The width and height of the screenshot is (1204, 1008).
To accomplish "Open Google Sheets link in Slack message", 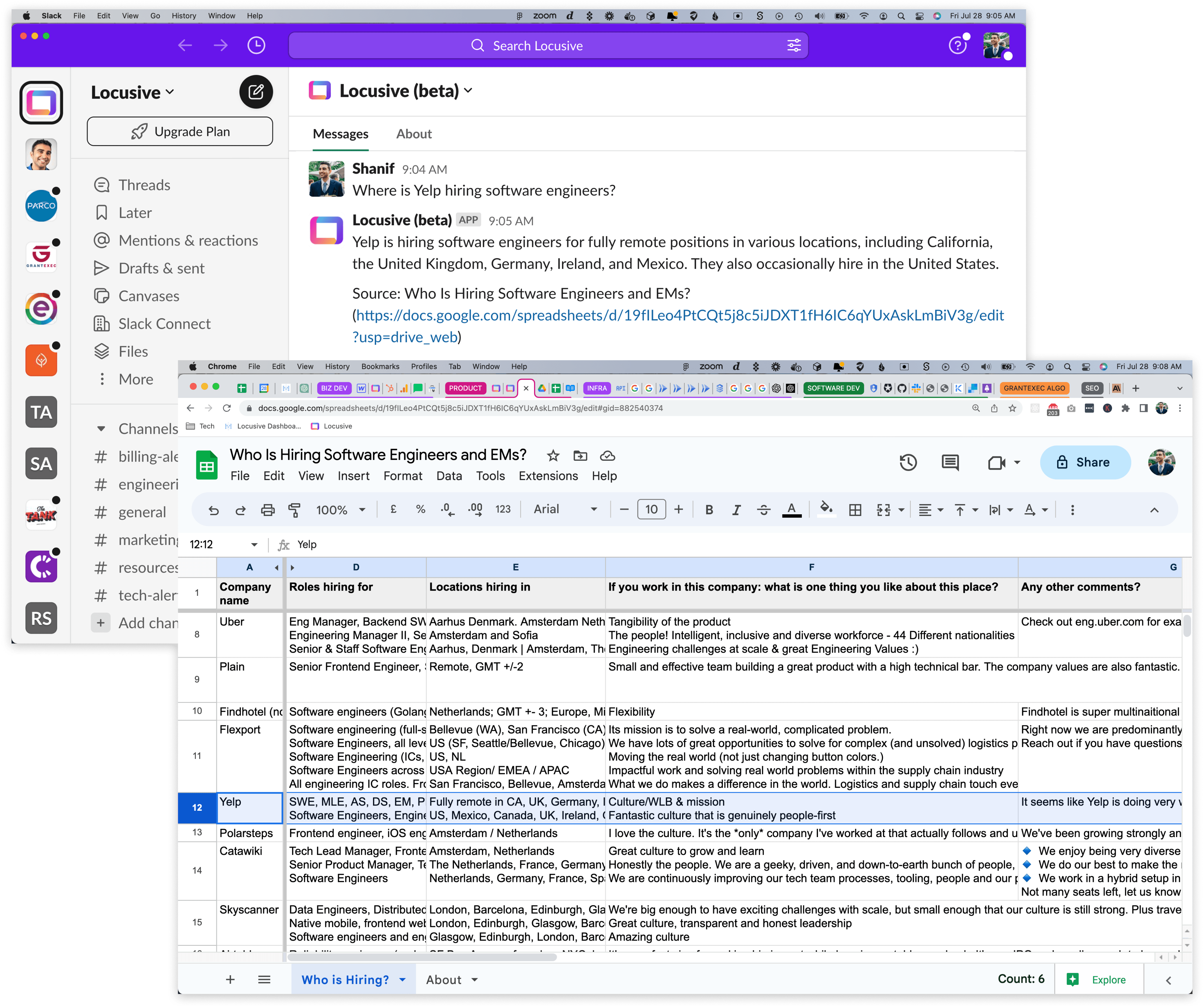I will pyautogui.click(x=678, y=326).
